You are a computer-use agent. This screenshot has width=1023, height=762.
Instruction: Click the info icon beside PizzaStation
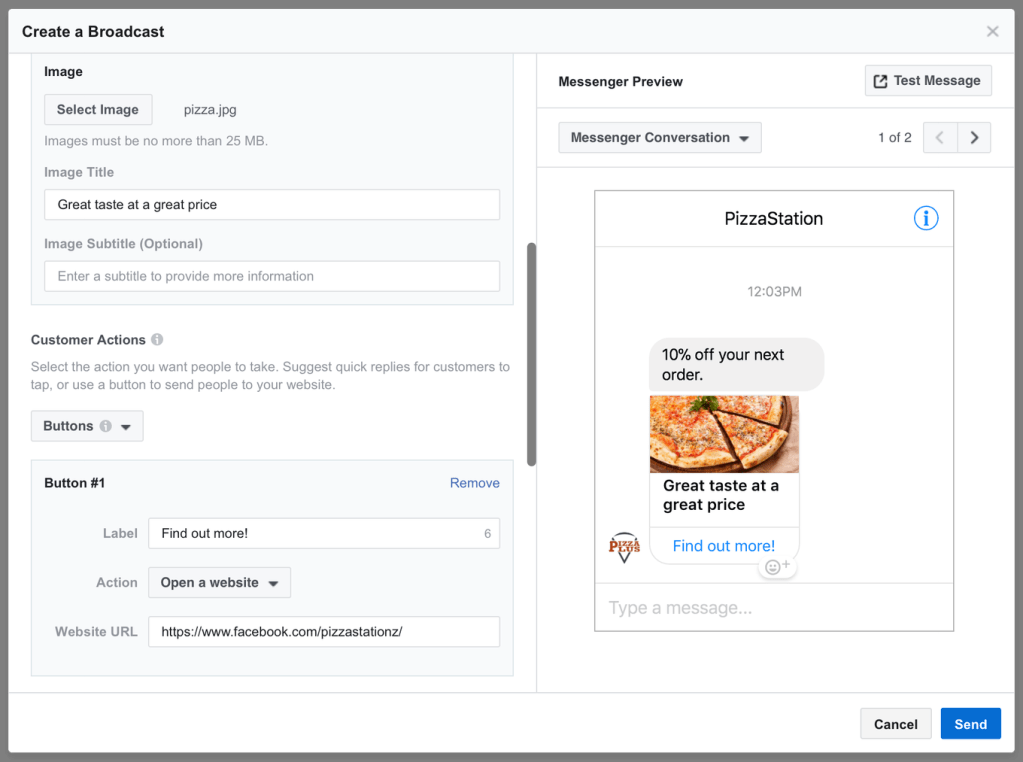point(926,218)
